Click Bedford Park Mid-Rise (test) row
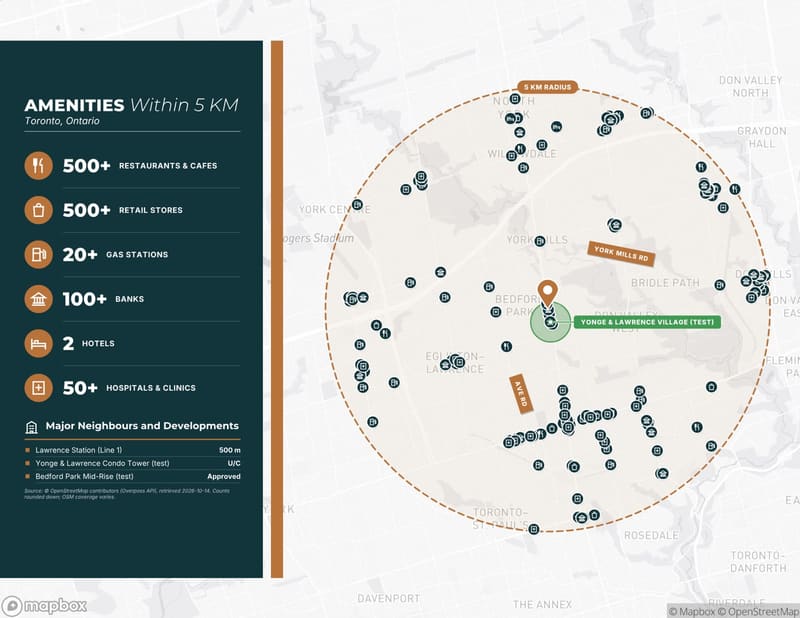Viewport: 800px width, 618px height. coord(133,477)
